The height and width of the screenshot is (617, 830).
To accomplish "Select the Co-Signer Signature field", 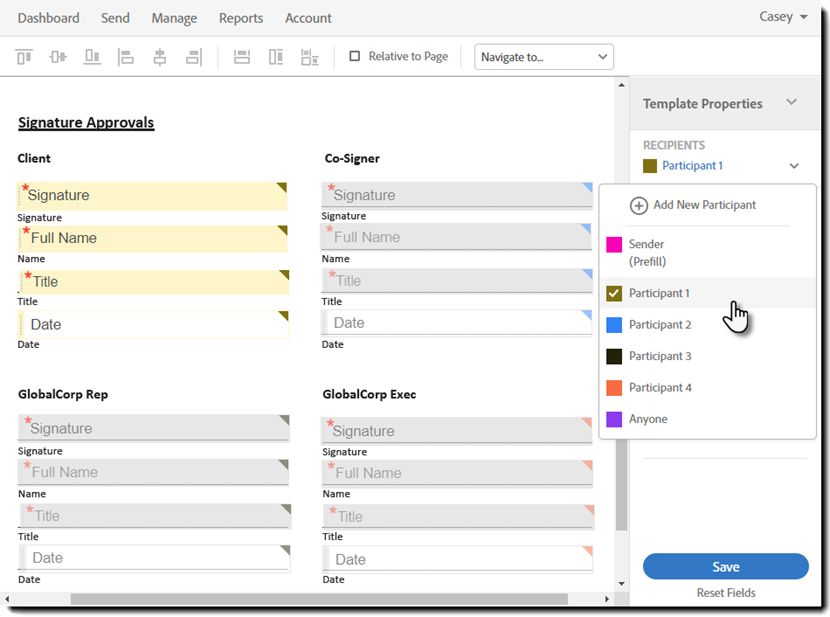I will [457, 195].
